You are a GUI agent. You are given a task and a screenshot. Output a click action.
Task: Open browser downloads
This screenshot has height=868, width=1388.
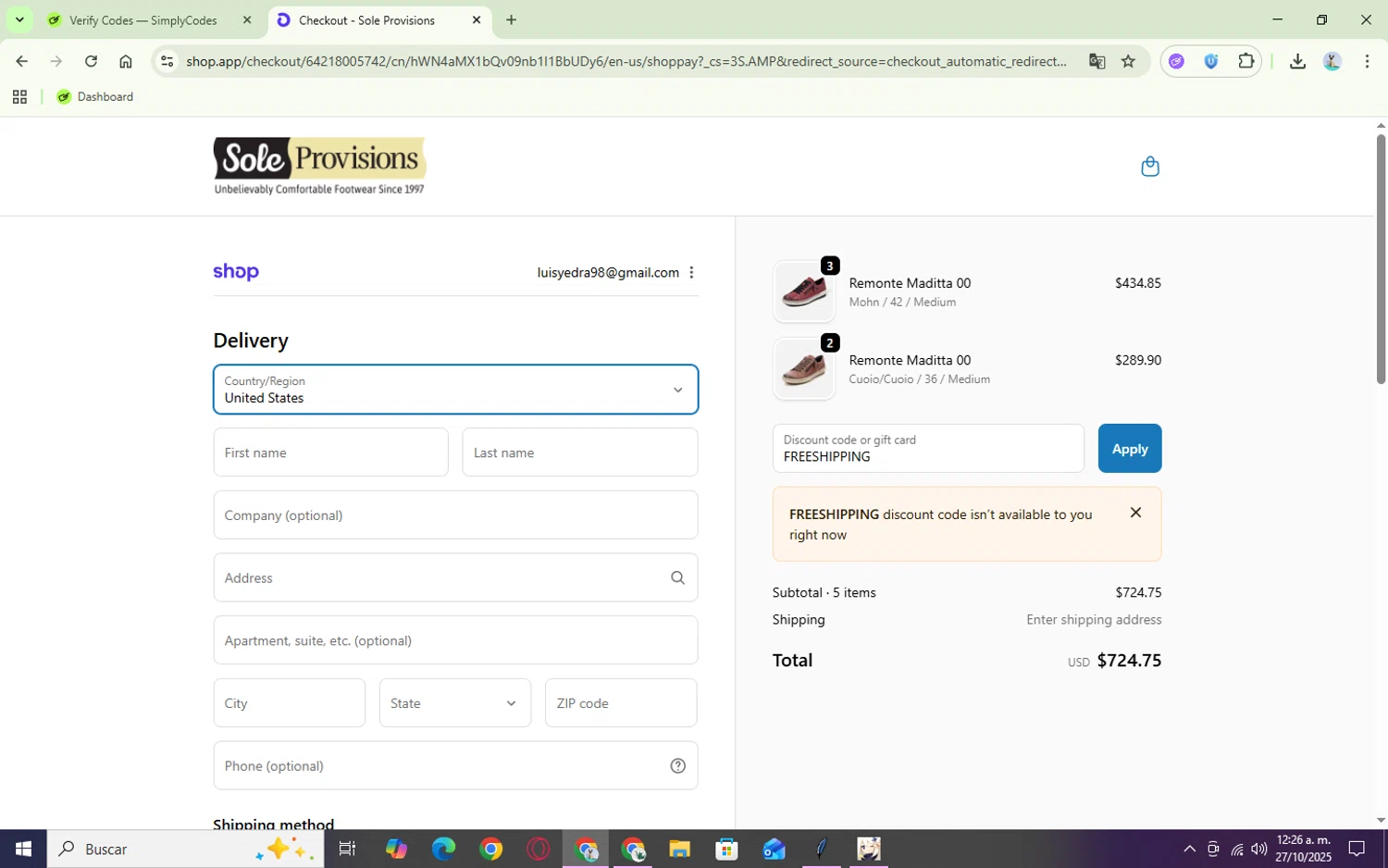(x=1297, y=61)
